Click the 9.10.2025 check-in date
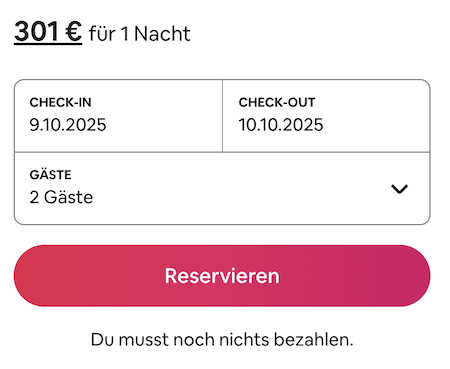Viewport: 450px width, 369px height. pyautogui.click(x=68, y=125)
